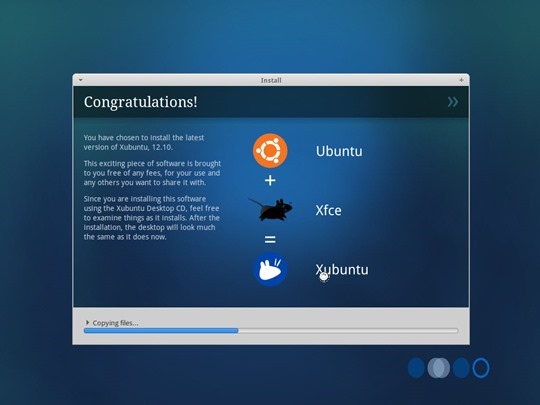Click paragraph 'Since you are installing this software'
The image size is (540, 405).
click(x=152, y=218)
